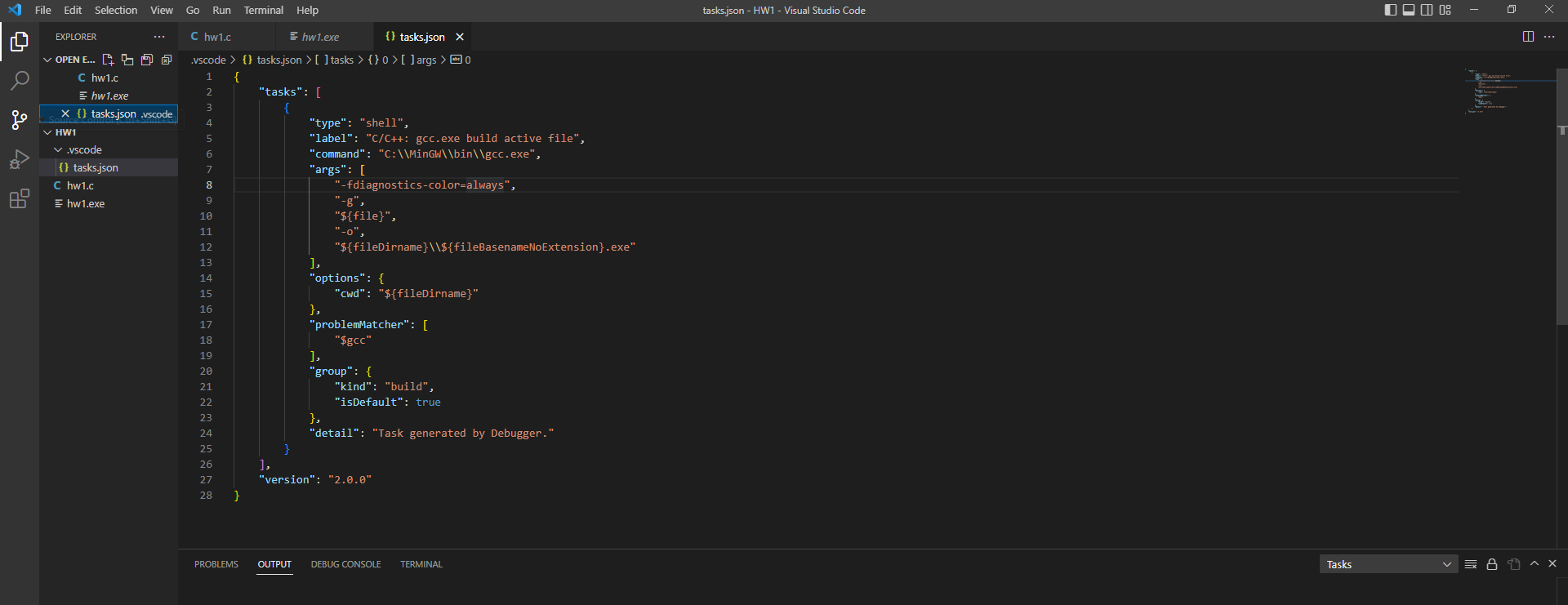Open tasks.json under .vscode folder

(109, 167)
